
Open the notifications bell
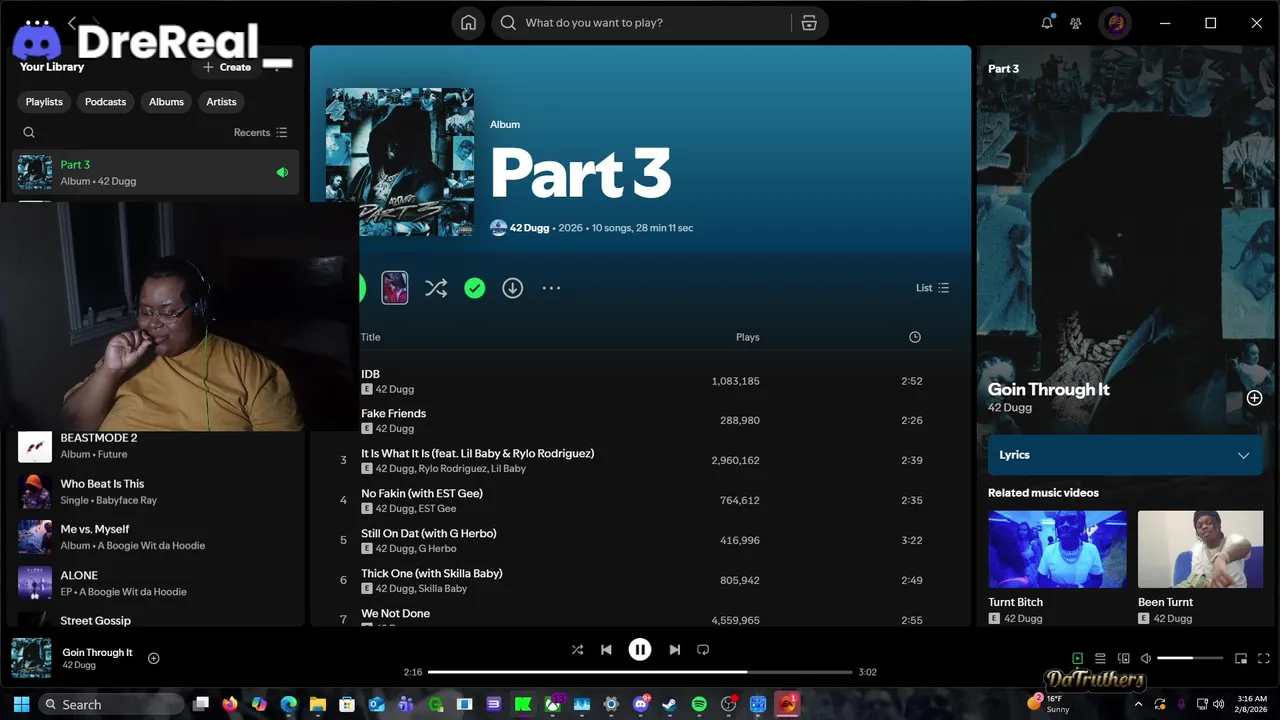click(x=1047, y=23)
